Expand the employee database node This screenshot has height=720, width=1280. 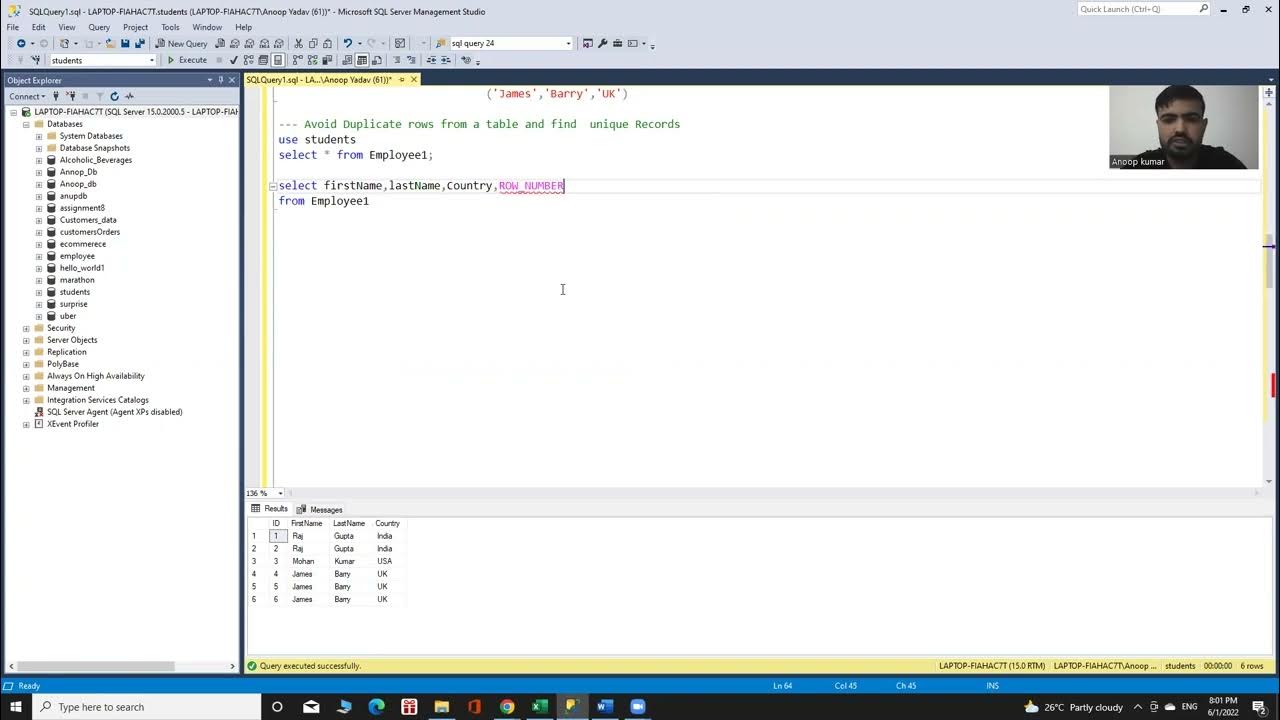pyautogui.click(x=39, y=256)
